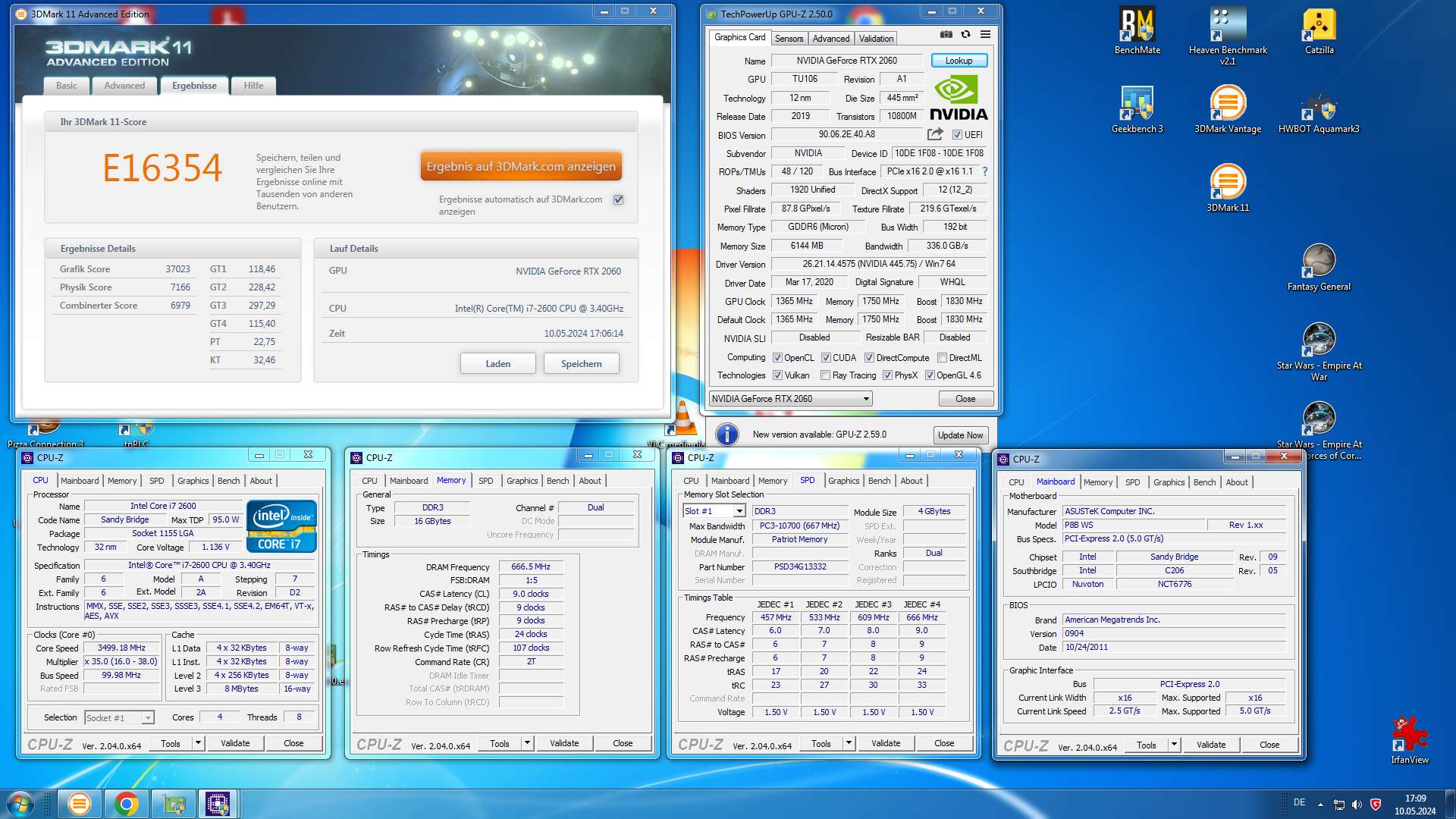This screenshot has width=1456, height=819.
Task: Show hidden tray icons arrow
Action: [1320, 804]
